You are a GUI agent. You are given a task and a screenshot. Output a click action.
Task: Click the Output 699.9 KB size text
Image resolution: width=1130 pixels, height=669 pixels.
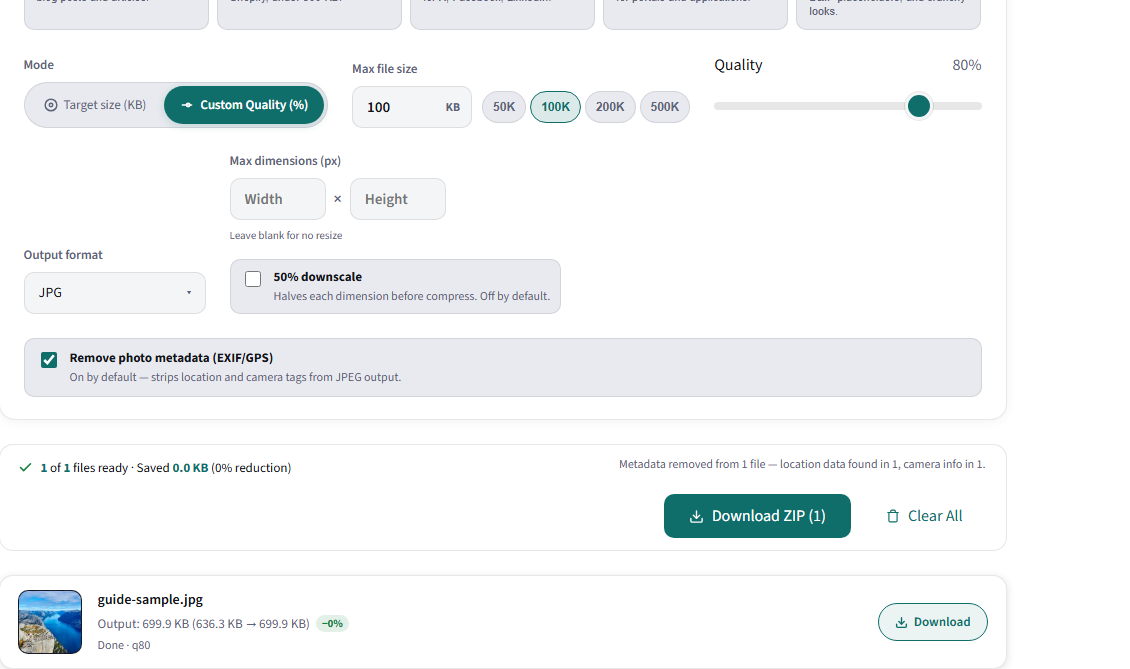[x=204, y=624]
